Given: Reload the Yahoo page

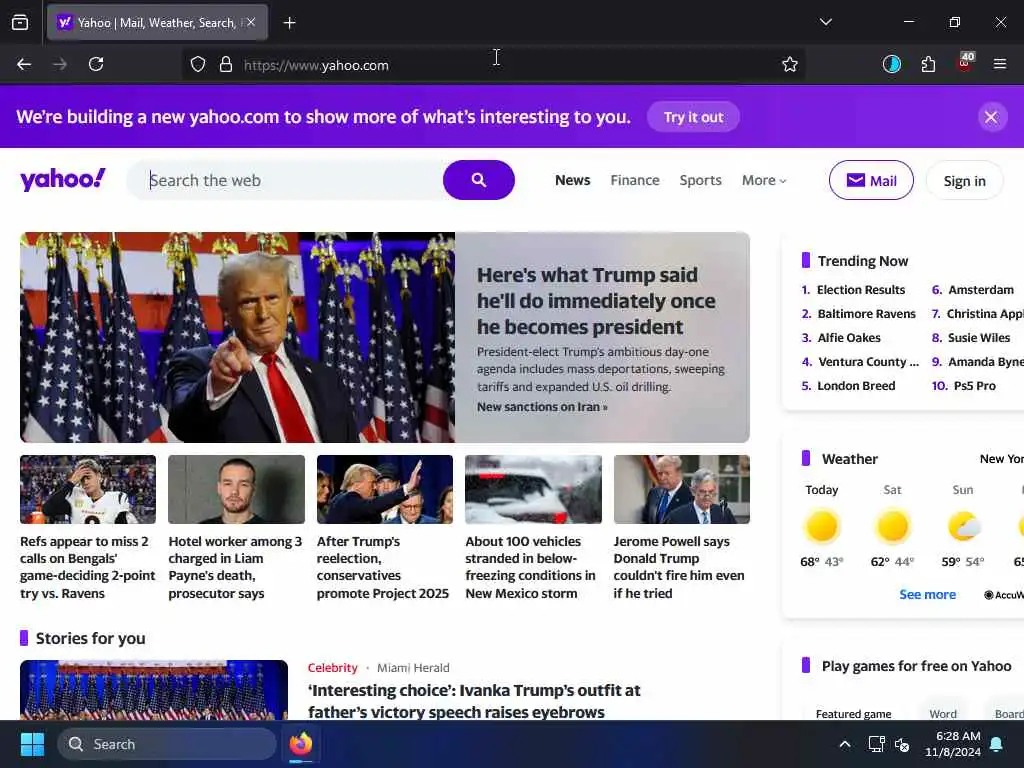Looking at the screenshot, I should [x=96, y=64].
